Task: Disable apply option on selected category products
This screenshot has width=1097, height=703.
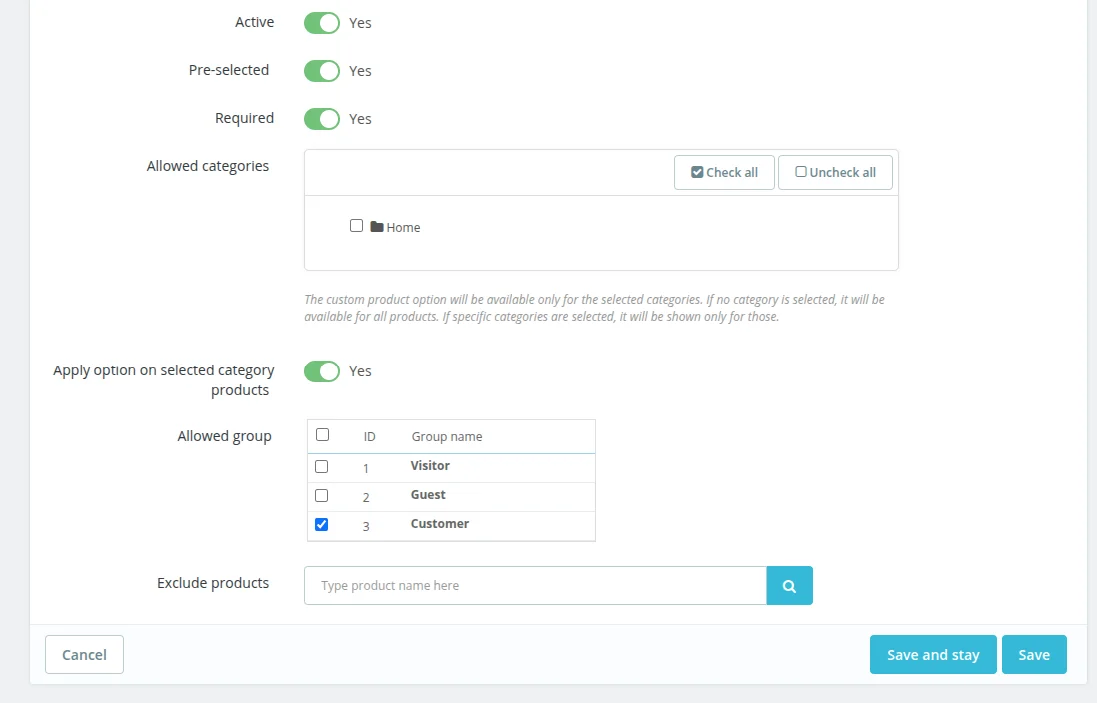Action: [x=321, y=370]
